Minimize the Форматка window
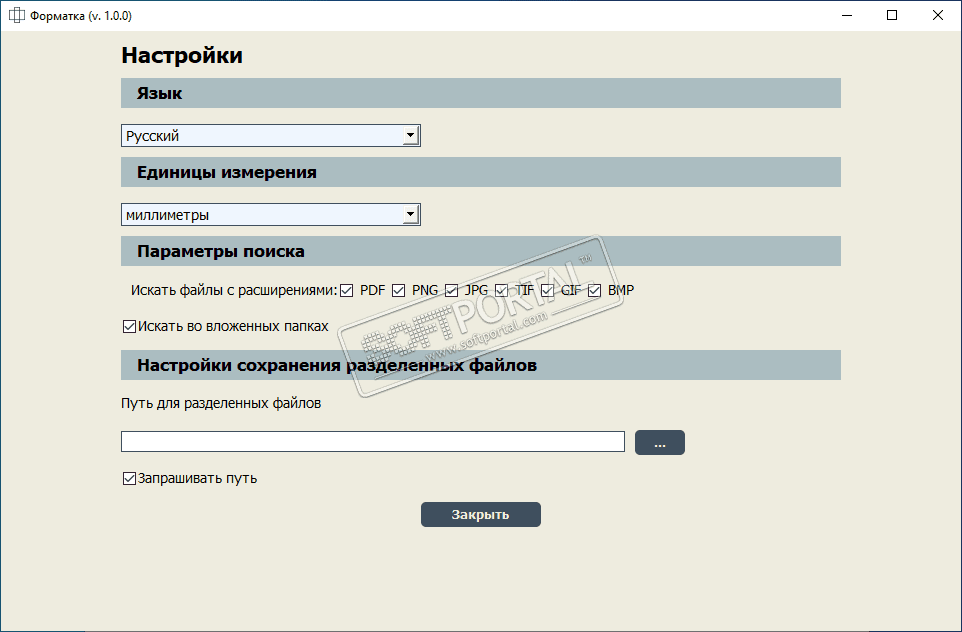This screenshot has width=962, height=632. [847, 15]
